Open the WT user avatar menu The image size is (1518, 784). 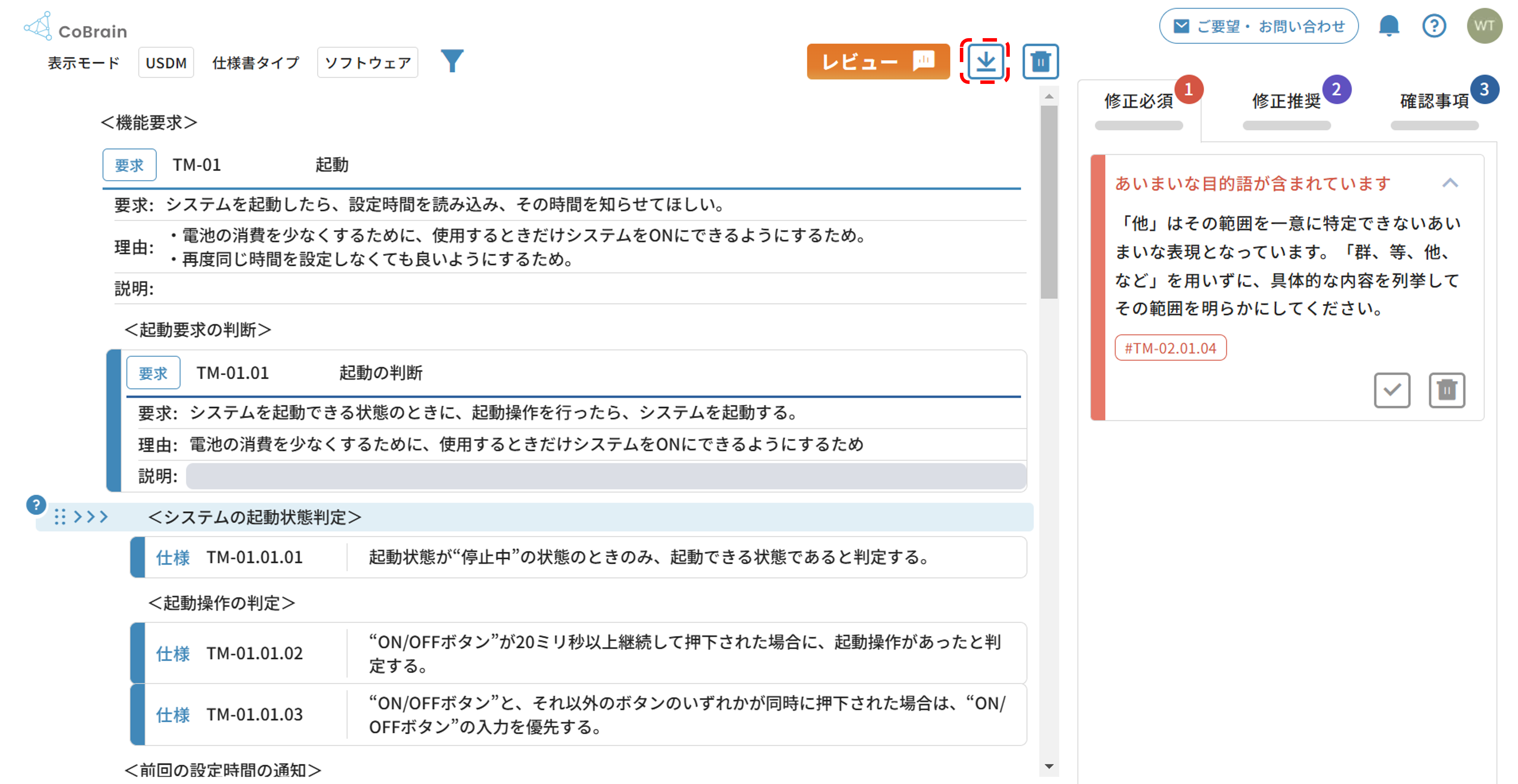click(x=1484, y=26)
